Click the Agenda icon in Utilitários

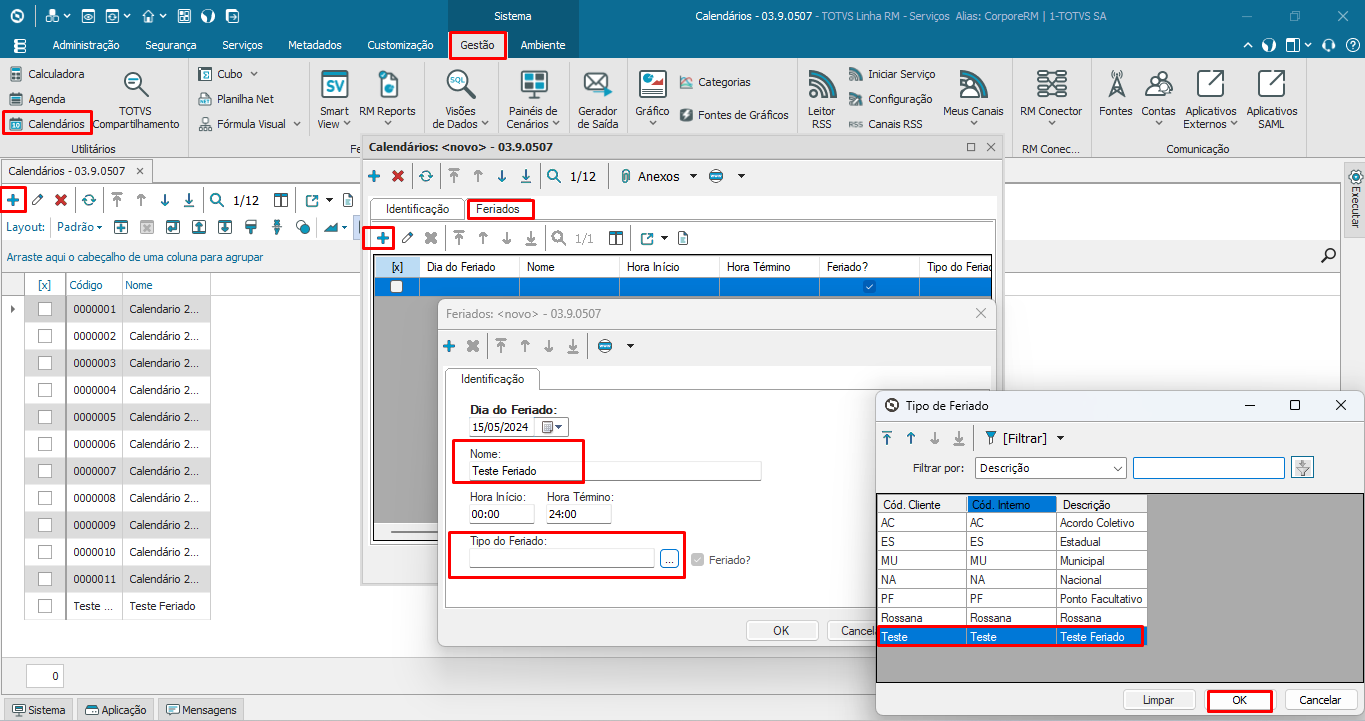point(16,99)
